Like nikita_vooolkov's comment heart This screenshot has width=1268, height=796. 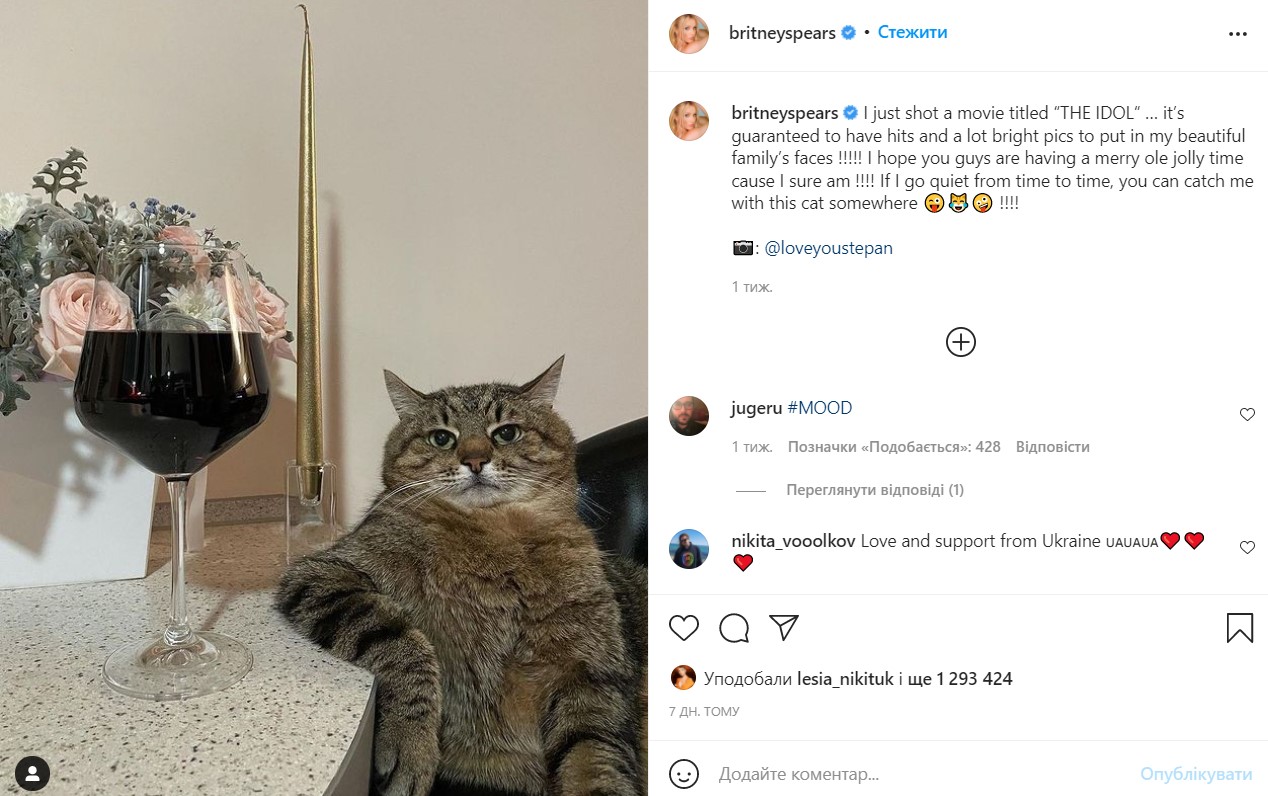1247,548
